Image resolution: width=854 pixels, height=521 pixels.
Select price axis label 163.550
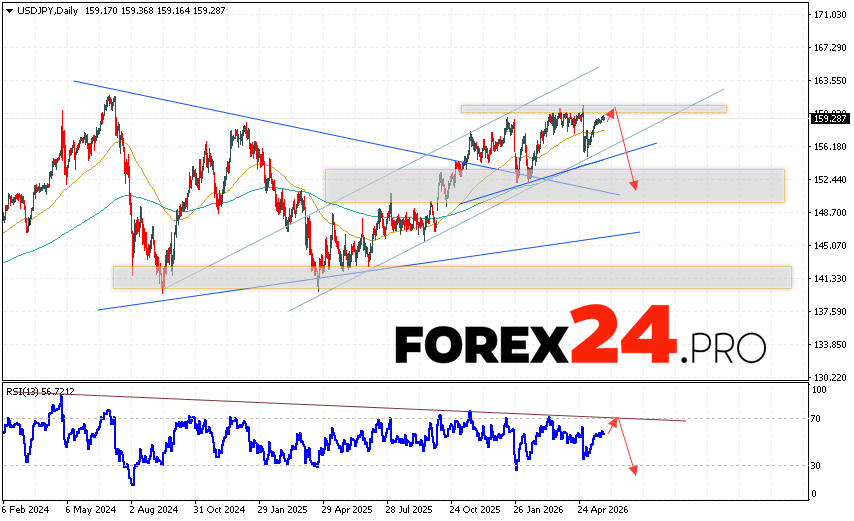(x=830, y=81)
